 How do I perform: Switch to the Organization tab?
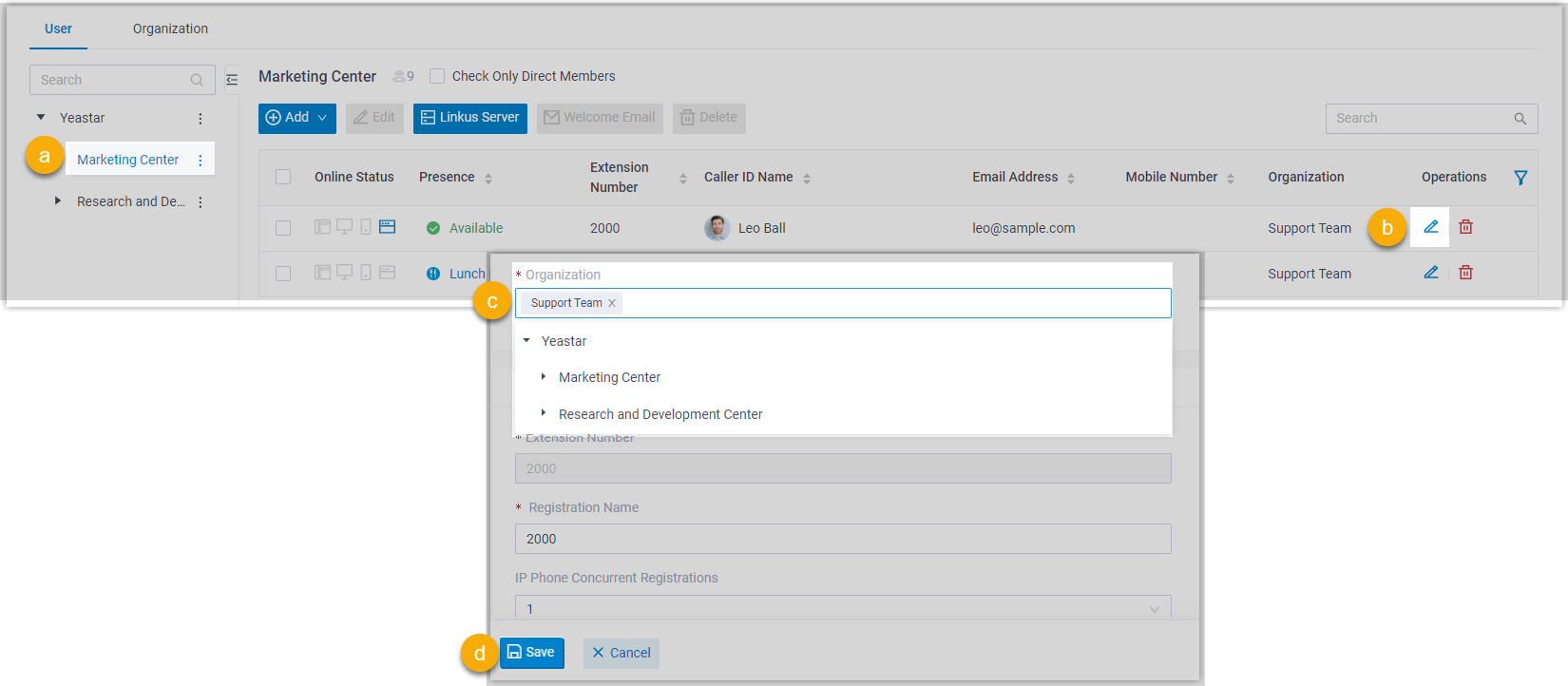170,29
